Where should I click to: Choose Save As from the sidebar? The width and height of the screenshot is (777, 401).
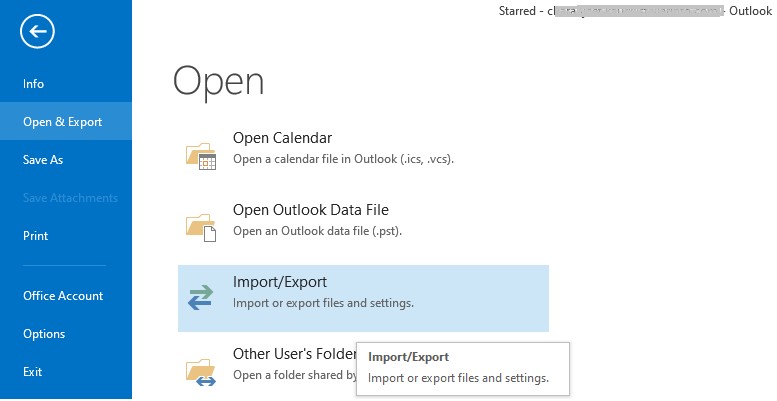[x=43, y=160]
